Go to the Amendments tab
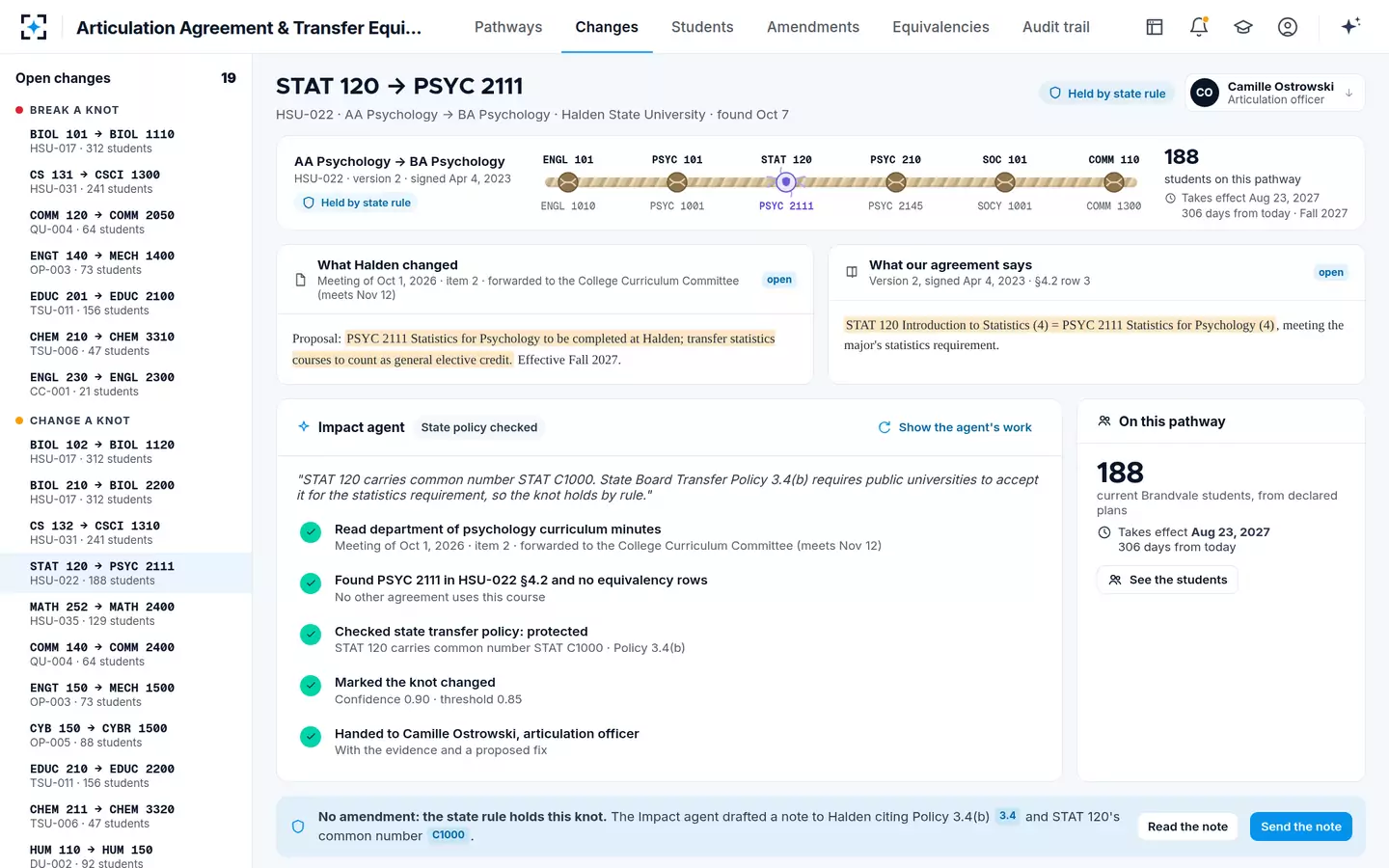The image size is (1389, 868). pyautogui.click(x=813, y=27)
